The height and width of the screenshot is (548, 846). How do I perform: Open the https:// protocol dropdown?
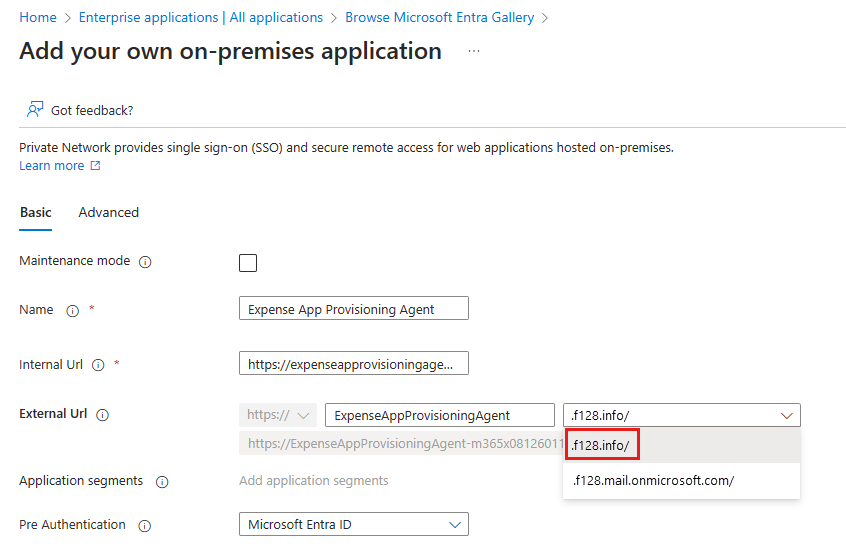point(278,415)
